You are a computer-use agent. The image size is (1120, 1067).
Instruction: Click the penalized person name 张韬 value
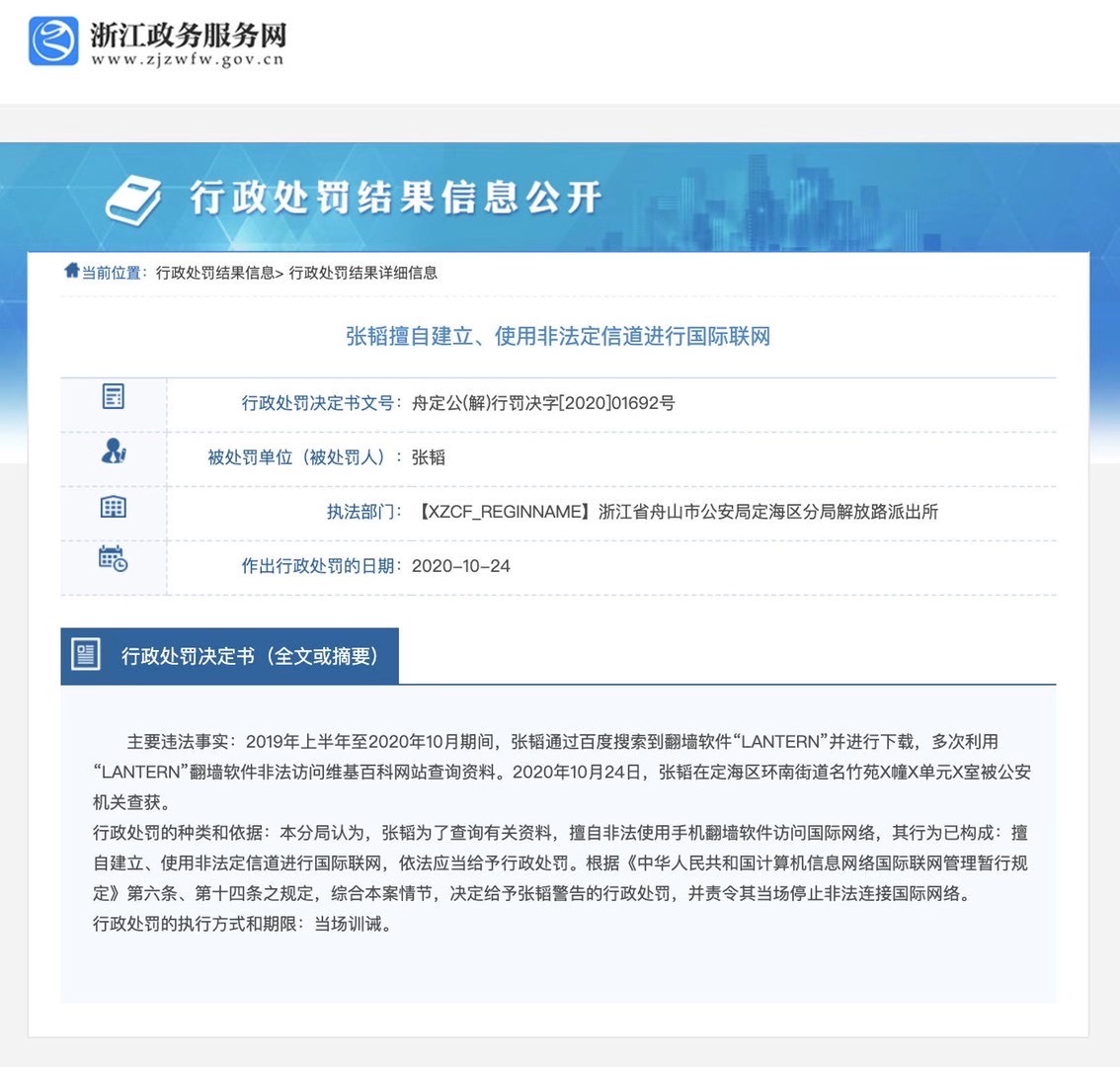click(x=429, y=457)
